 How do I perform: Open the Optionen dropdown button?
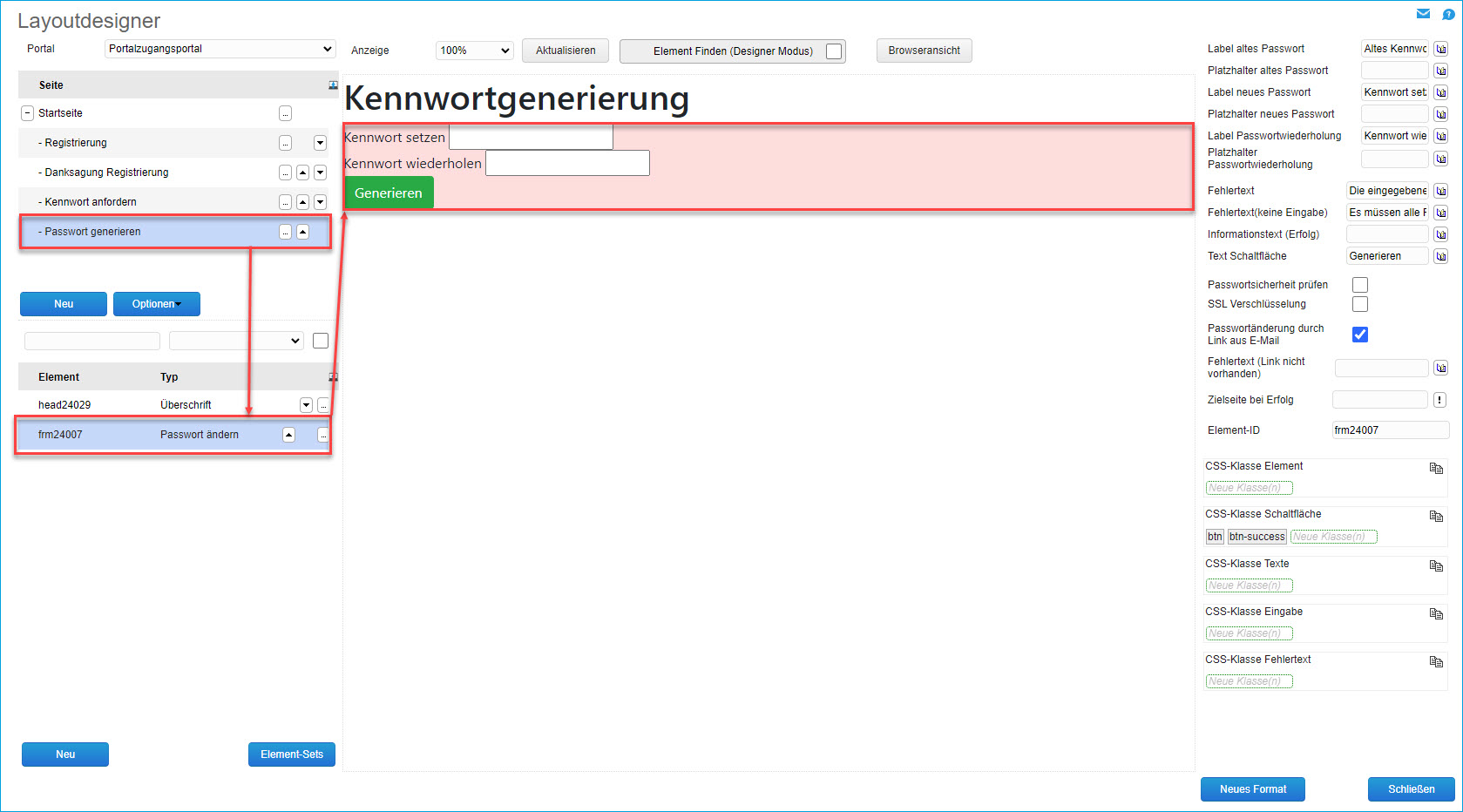(157, 304)
